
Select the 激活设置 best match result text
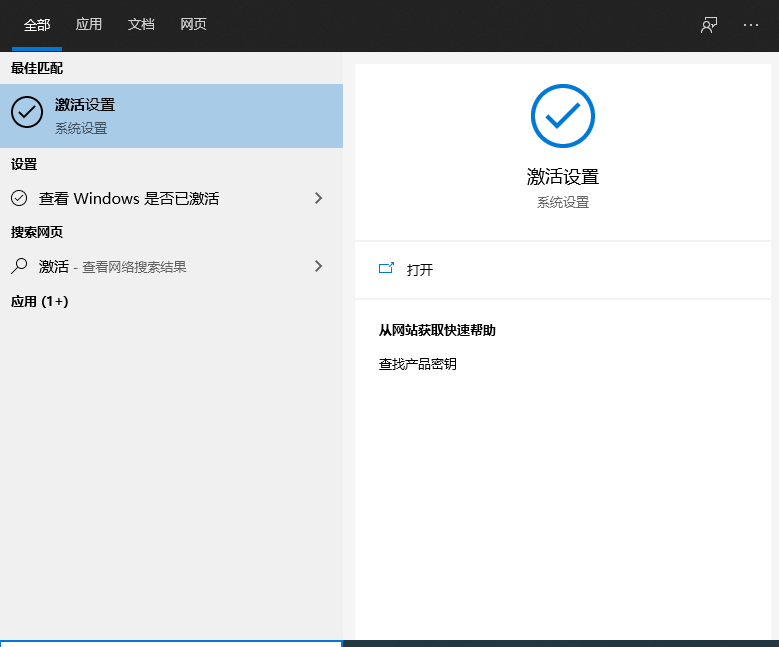click(x=85, y=105)
